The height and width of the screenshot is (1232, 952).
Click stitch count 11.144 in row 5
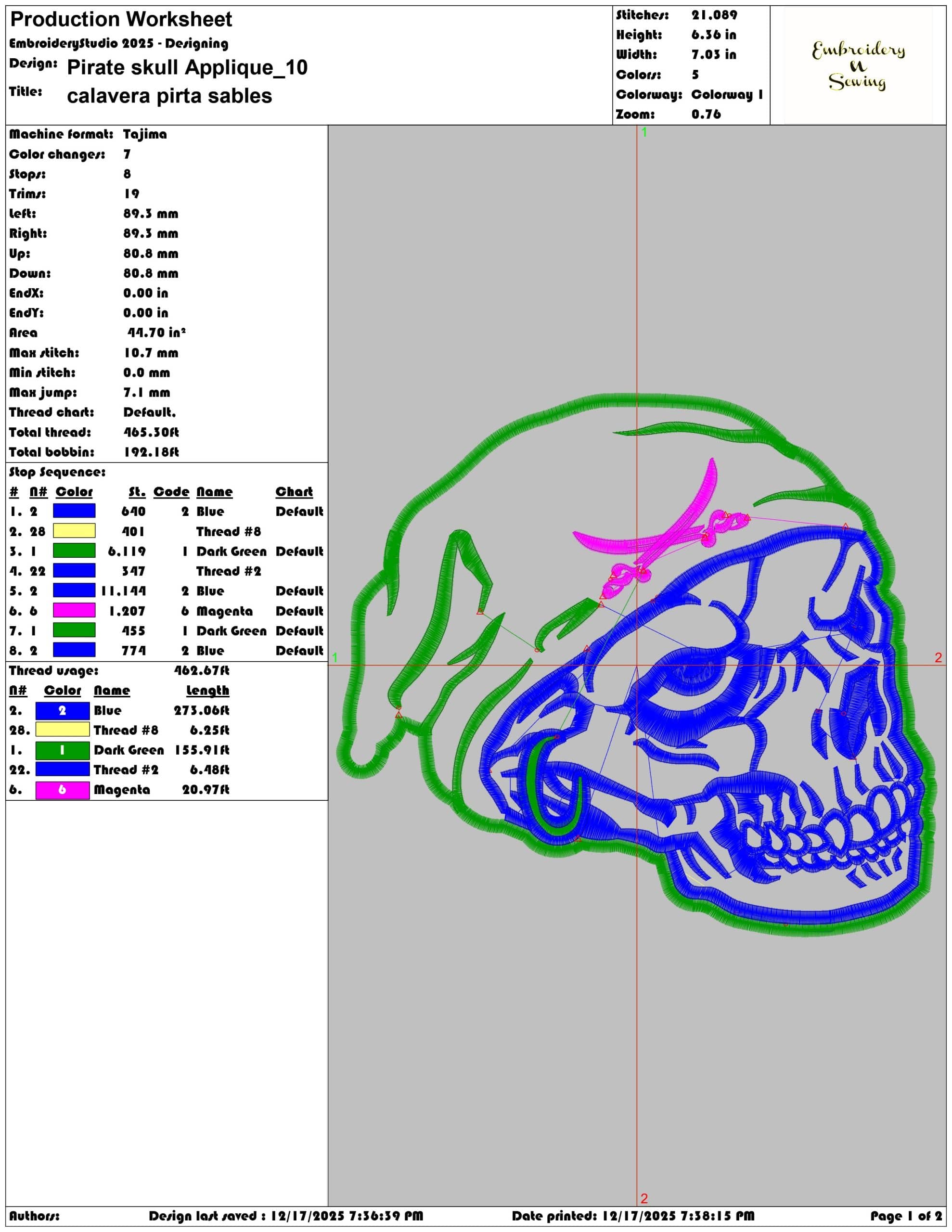tap(123, 590)
